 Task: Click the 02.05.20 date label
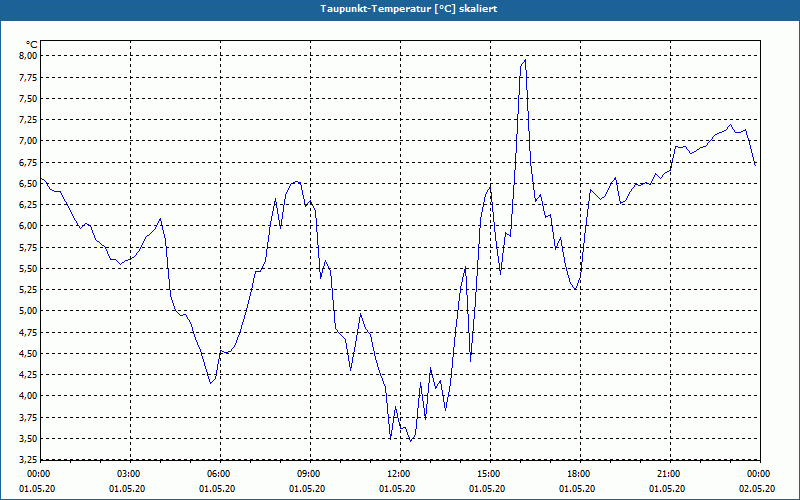click(x=757, y=489)
